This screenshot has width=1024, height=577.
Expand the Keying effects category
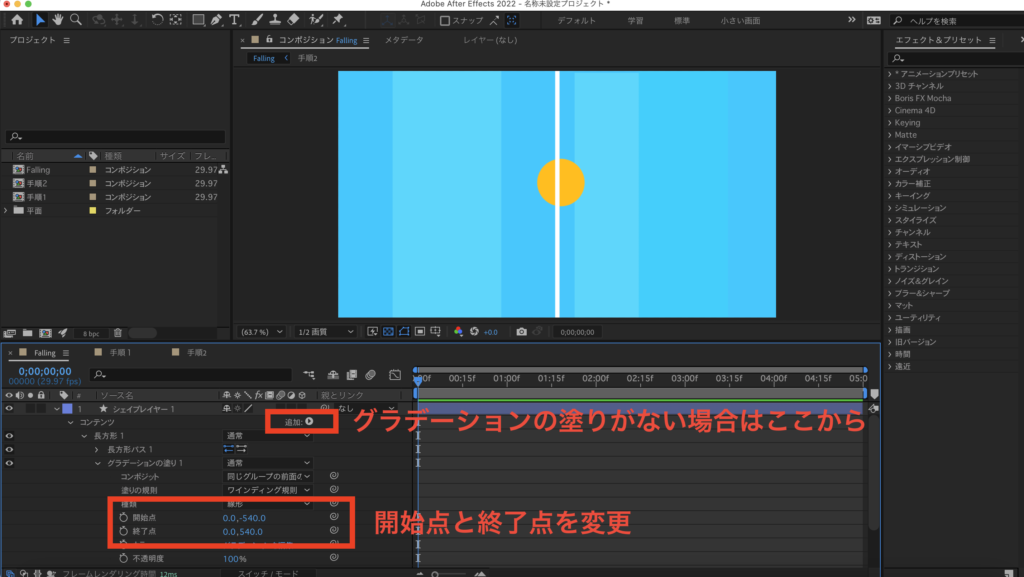click(889, 123)
